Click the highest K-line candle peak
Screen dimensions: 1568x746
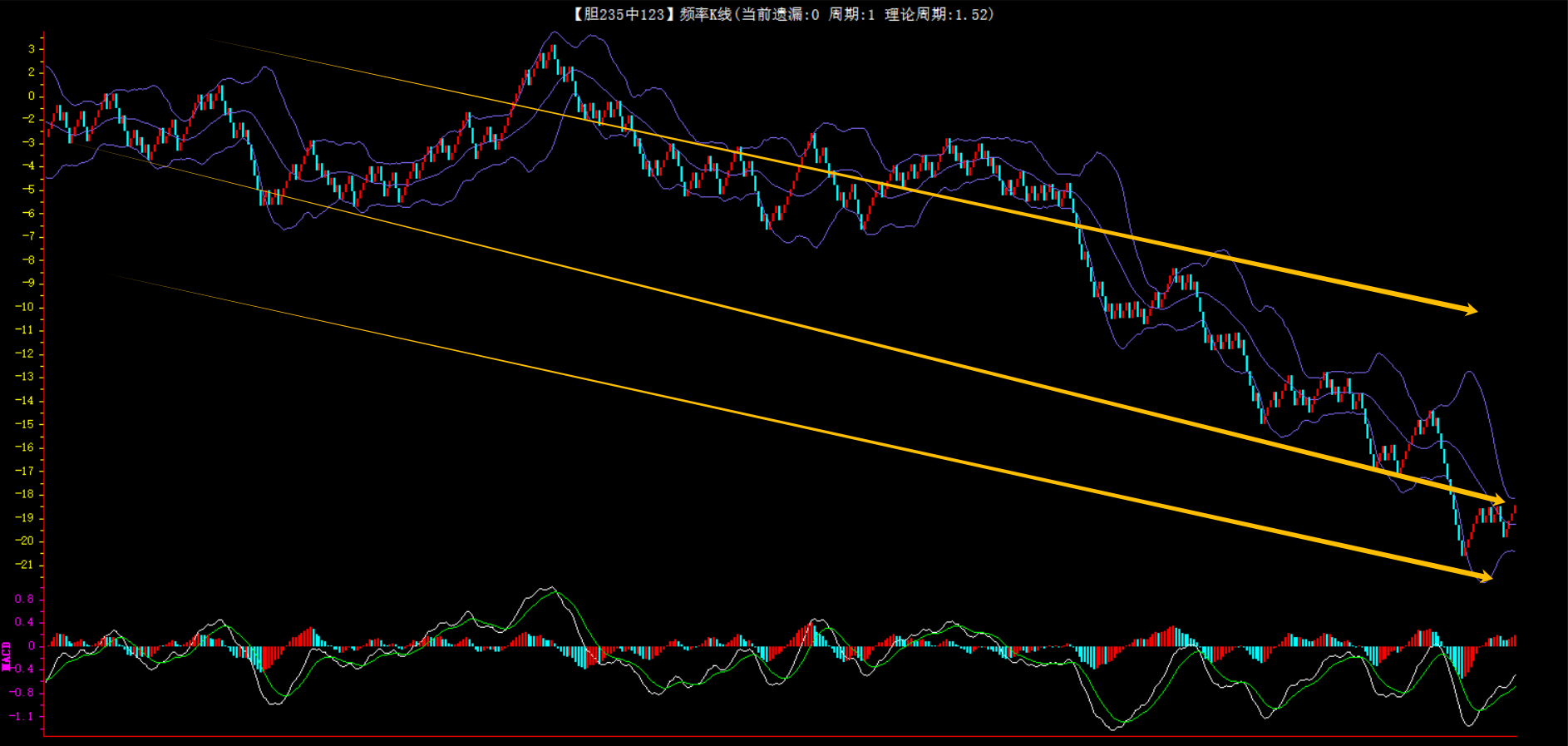(x=554, y=48)
